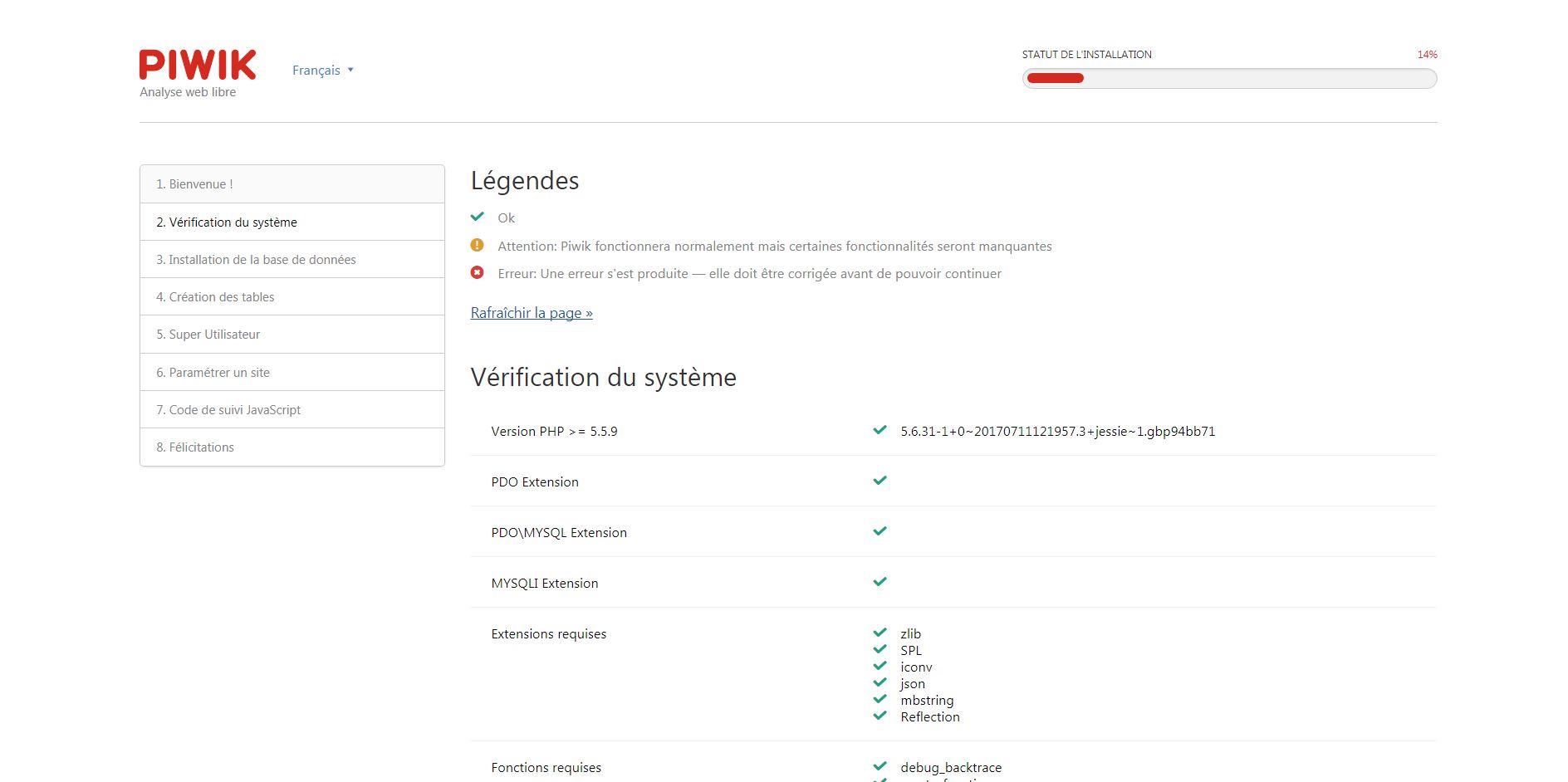Image resolution: width=1568 pixels, height=782 pixels.
Task: Click the MYSQLI Extension checkmark
Action: tap(880, 582)
